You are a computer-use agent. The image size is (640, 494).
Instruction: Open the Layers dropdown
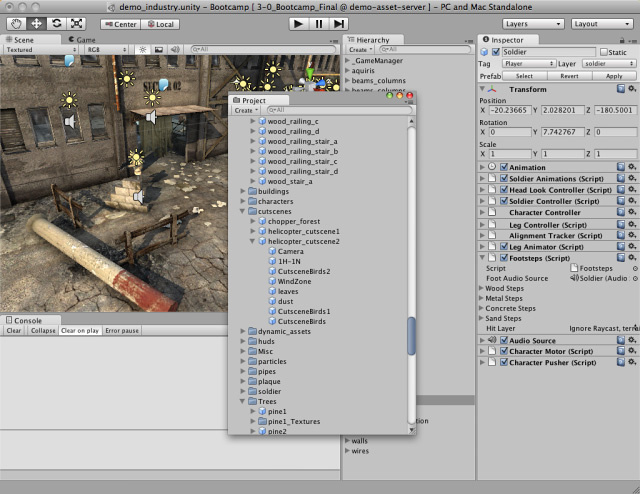click(531, 23)
